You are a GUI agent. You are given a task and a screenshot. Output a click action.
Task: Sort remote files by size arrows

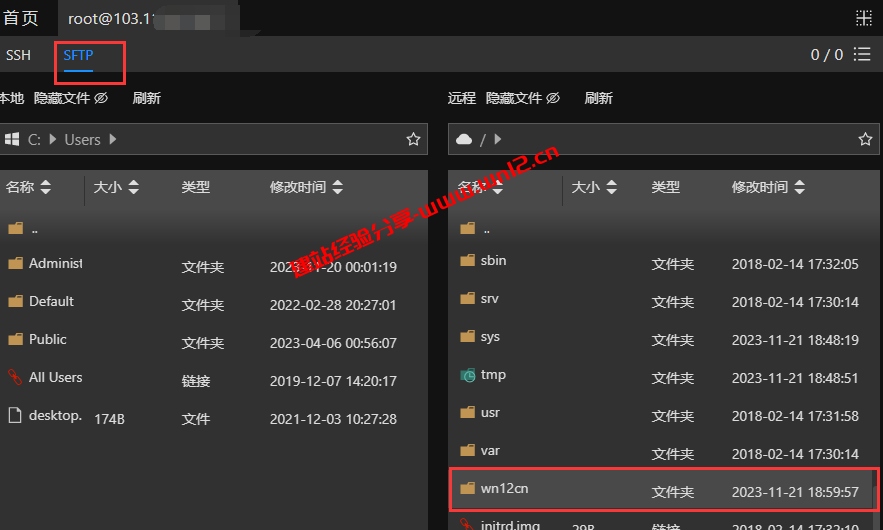(612, 187)
